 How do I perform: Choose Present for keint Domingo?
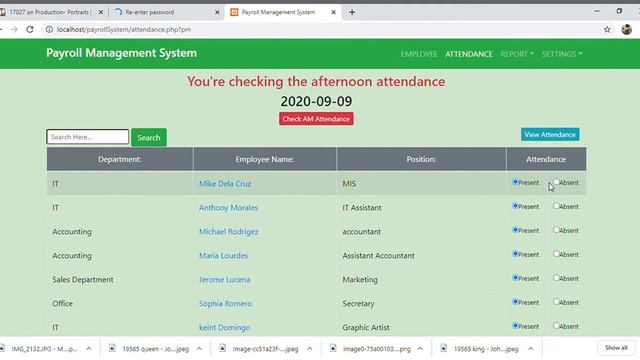point(515,326)
